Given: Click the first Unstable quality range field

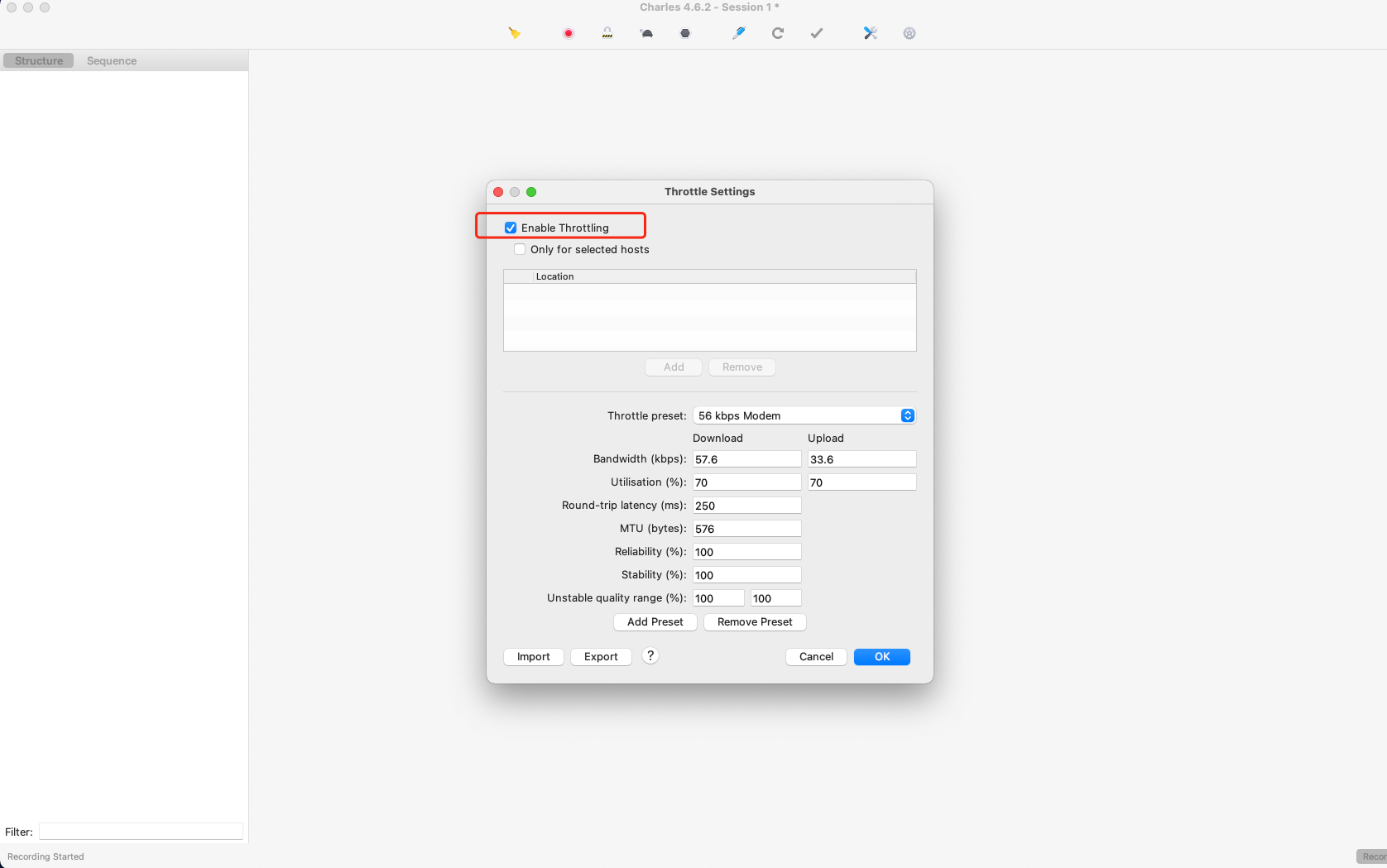Looking at the screenshot, I should click(x=718, y=598).
